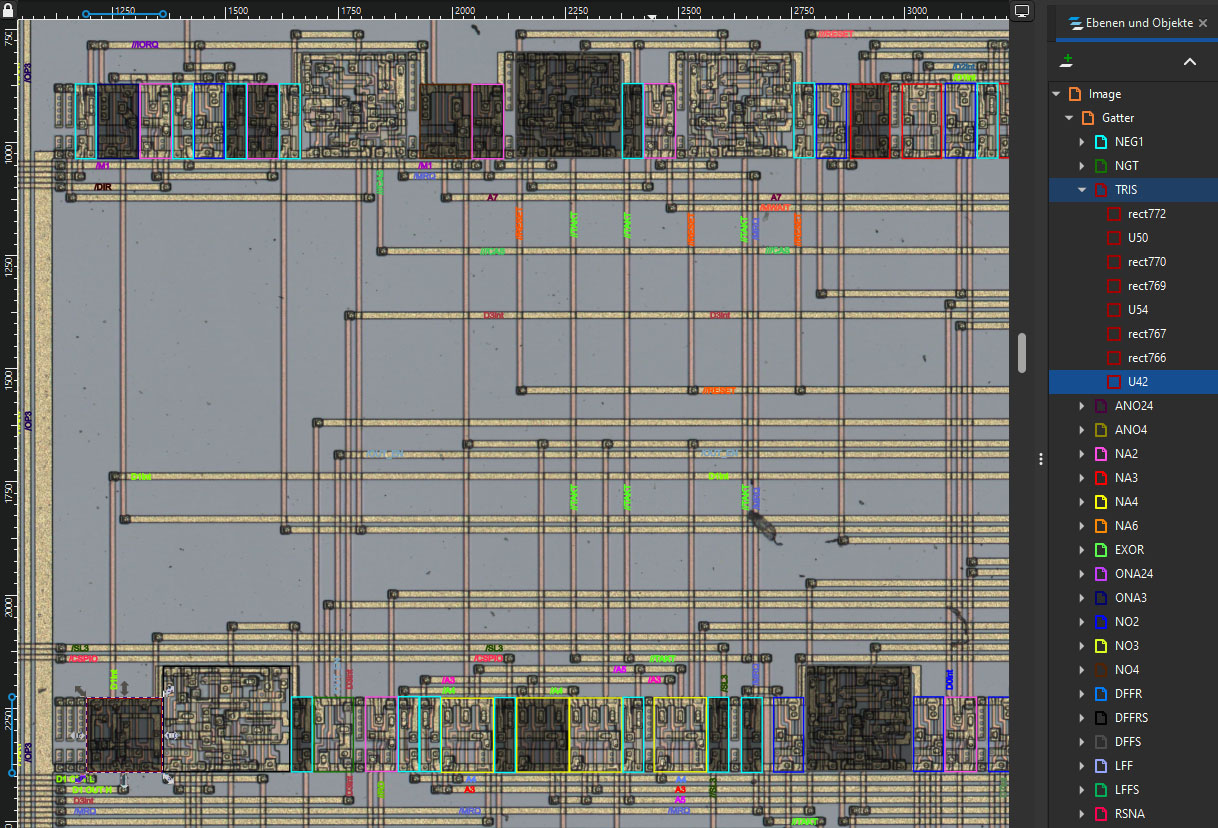Click the monitor icon in the top-right toolbar
Screen dimensions: 1218x828
pyautogui.click(x=1022, y=11)
